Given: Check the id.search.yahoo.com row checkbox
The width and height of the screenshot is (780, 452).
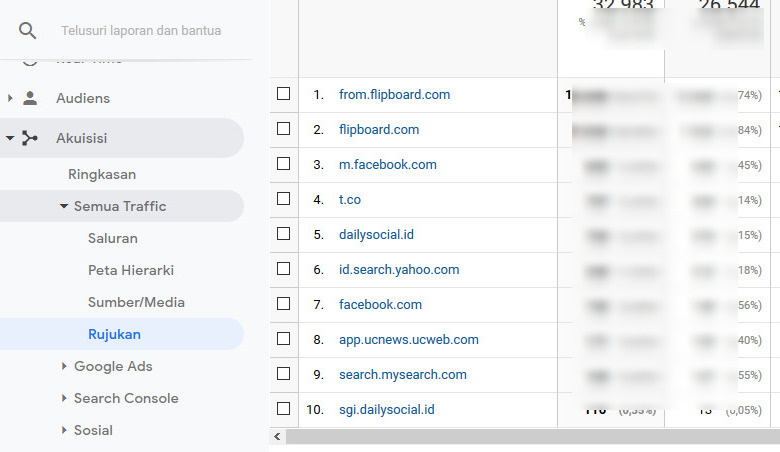Looking at the screenshot, I should pos(284,269).
